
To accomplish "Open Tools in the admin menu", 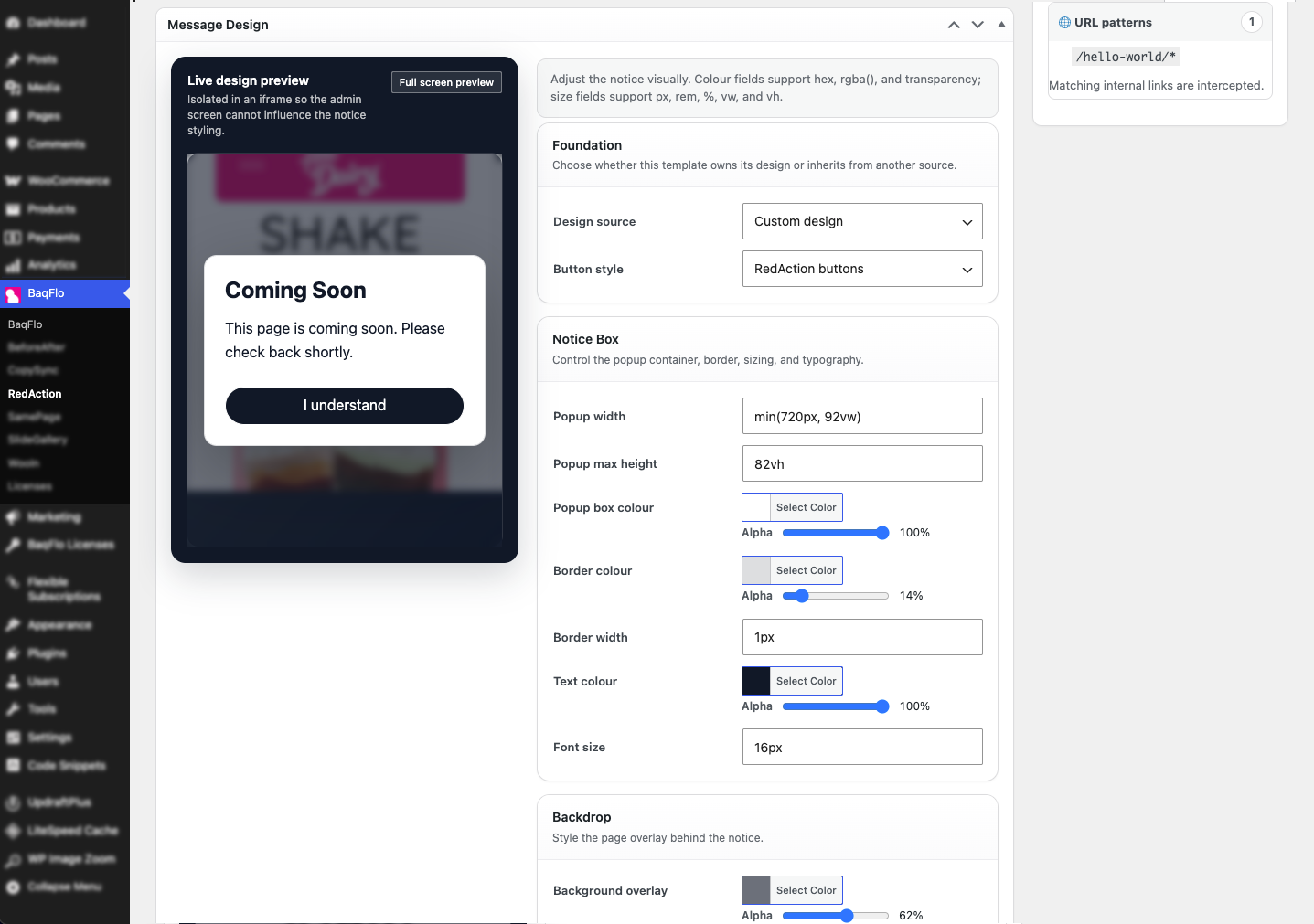I will pos(42,709).
